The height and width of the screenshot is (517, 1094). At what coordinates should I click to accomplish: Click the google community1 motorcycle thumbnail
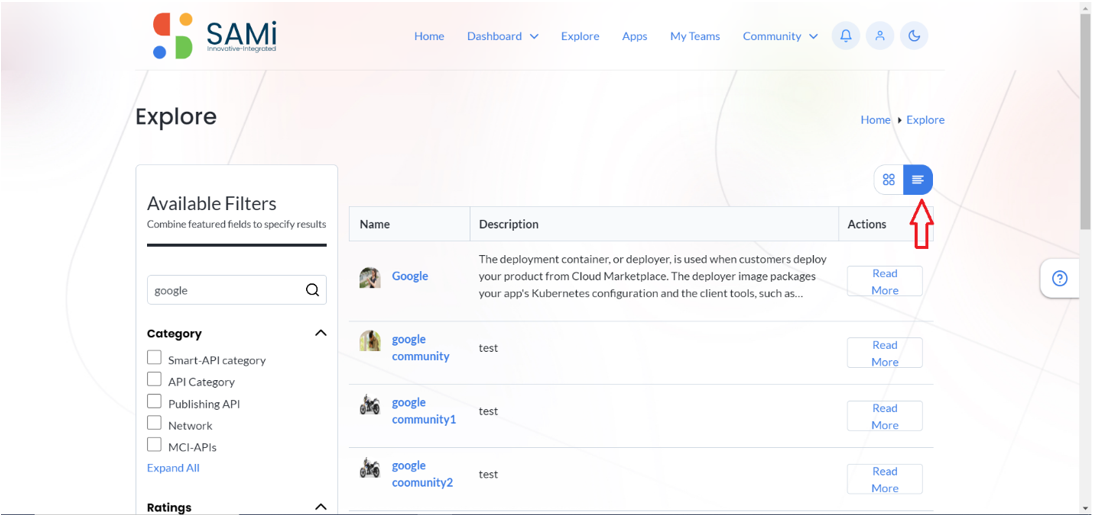pos(370,404)
